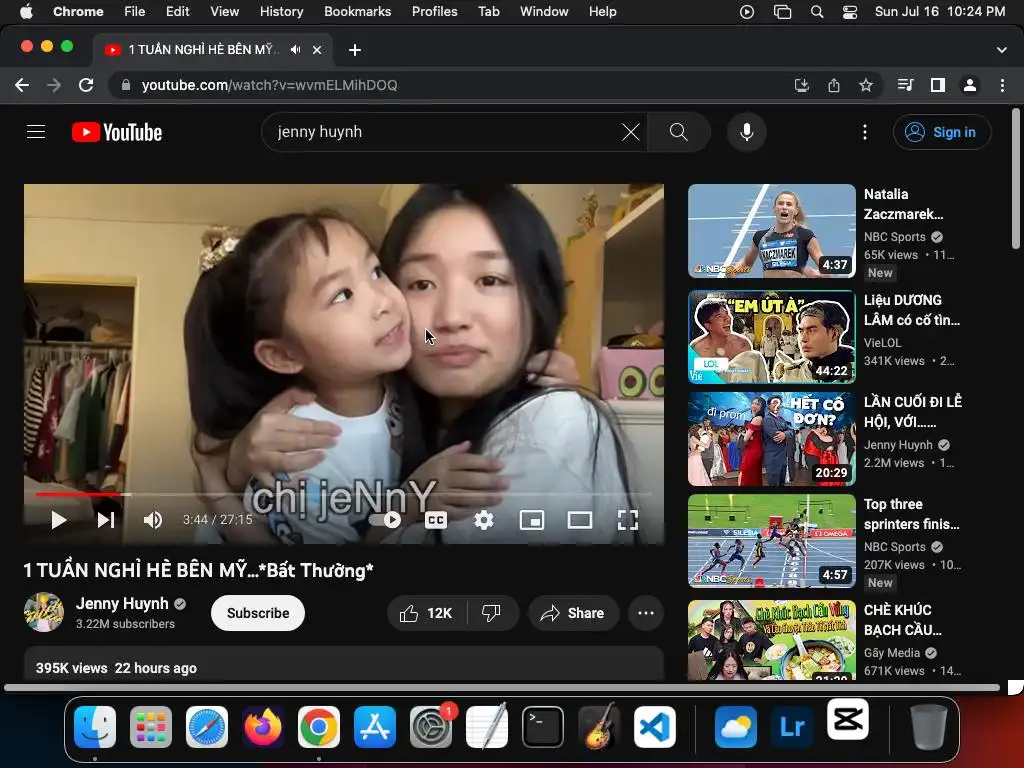Open the Jenny Huynh channel name link
The height and width of the screenshot is (768, 1024).
click(x=122, y=603)
